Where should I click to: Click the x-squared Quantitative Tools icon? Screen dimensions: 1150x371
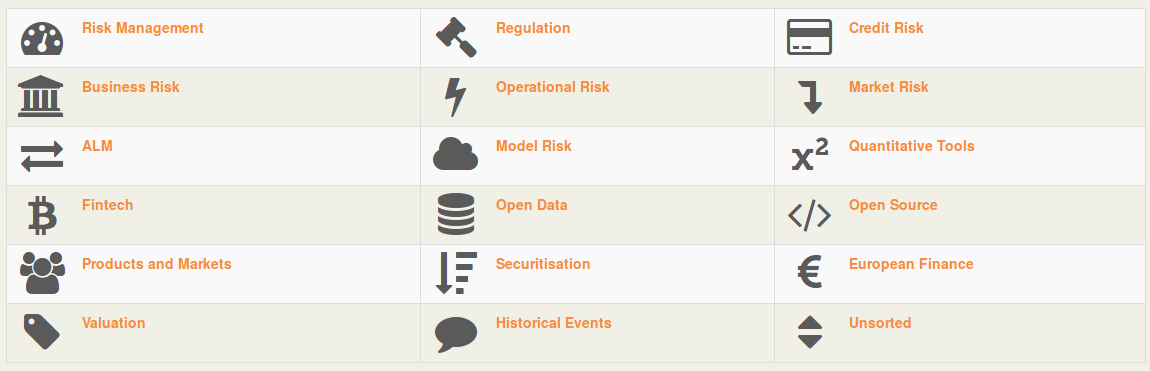pyautogui.click(x=810, y=155)
